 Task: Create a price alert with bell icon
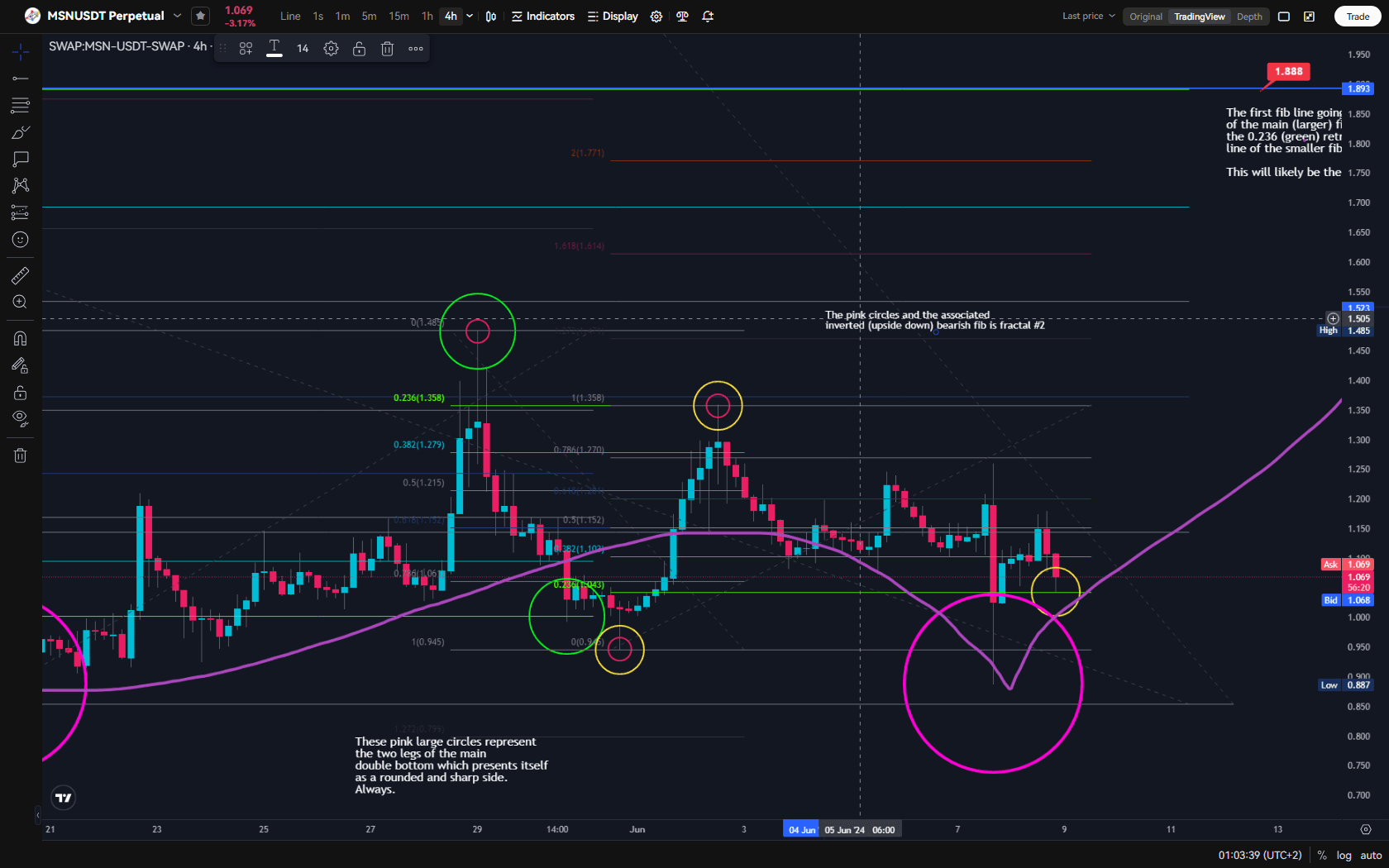708,17
